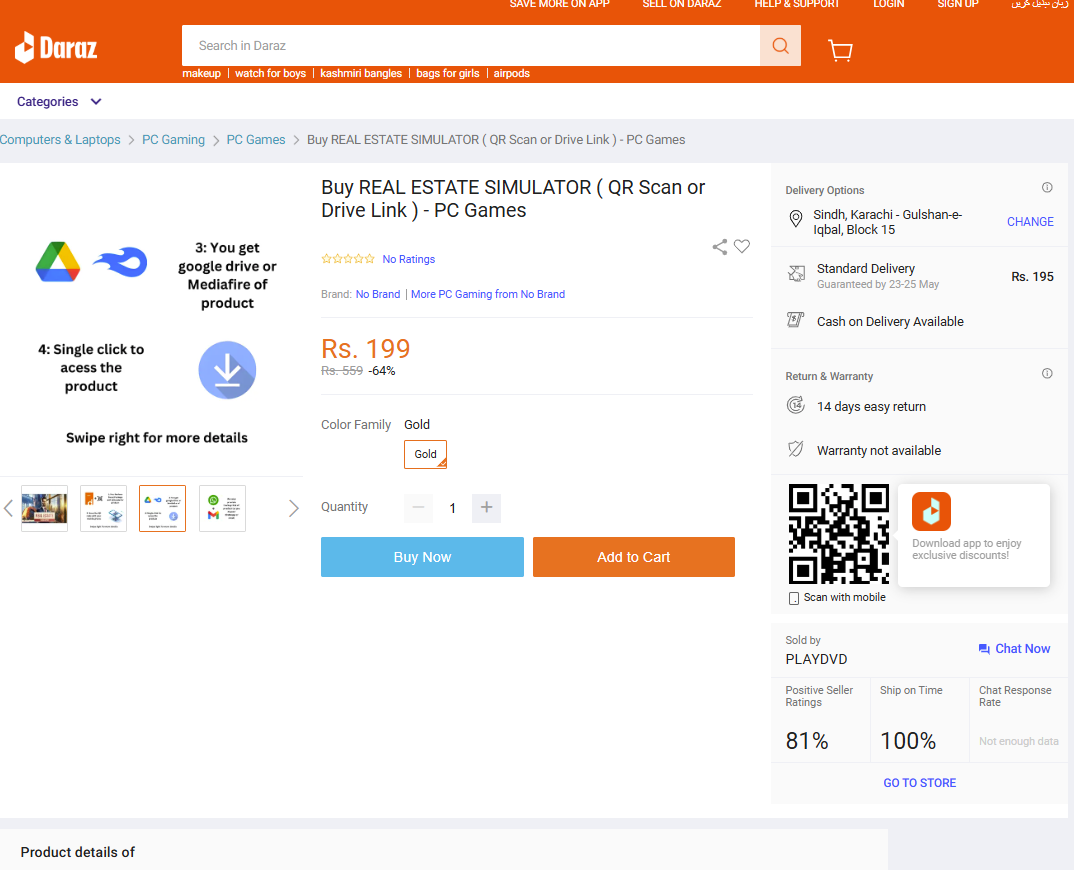The width and height of the screenshot is (1074, 870).
Task: Select the Gold color option
Action: coord(425,454)
